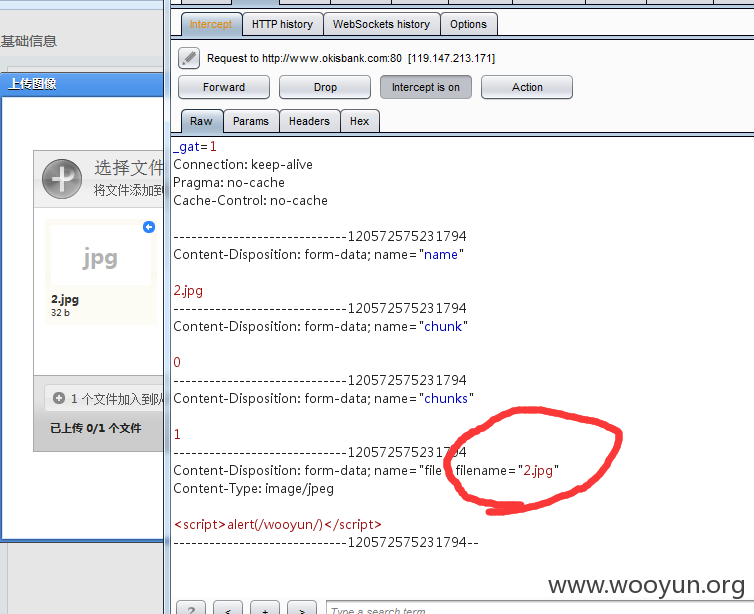
Task: Click the form-data name="chunk" line
Action: click(321, 326)
